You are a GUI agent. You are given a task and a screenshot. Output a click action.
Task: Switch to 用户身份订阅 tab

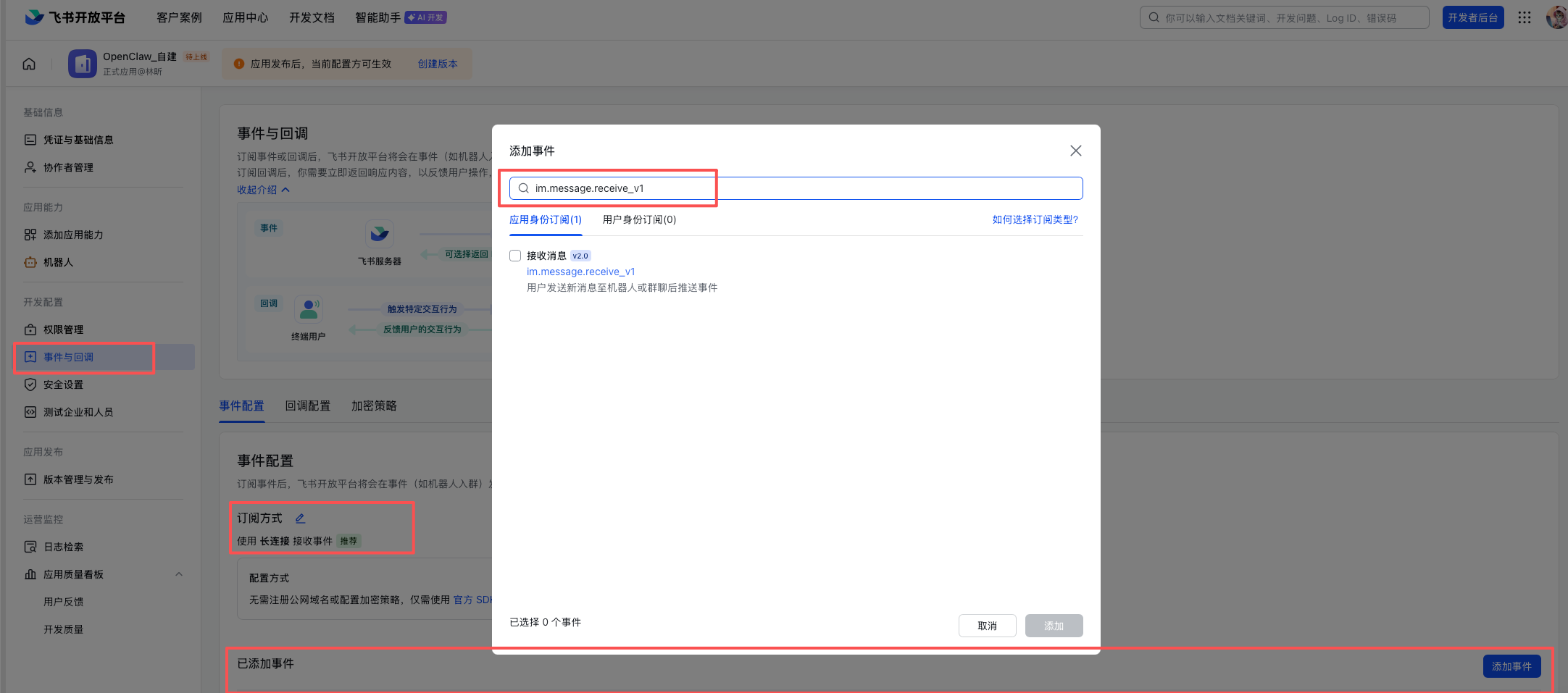tap(639, 219)
